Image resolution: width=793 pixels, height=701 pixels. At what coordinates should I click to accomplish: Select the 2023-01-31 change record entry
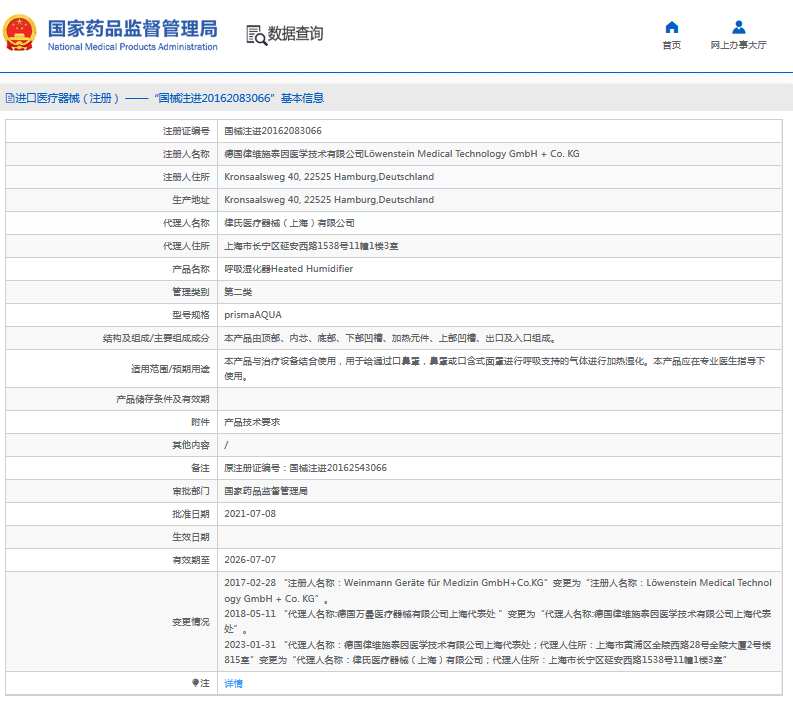[x=498, y=652]
